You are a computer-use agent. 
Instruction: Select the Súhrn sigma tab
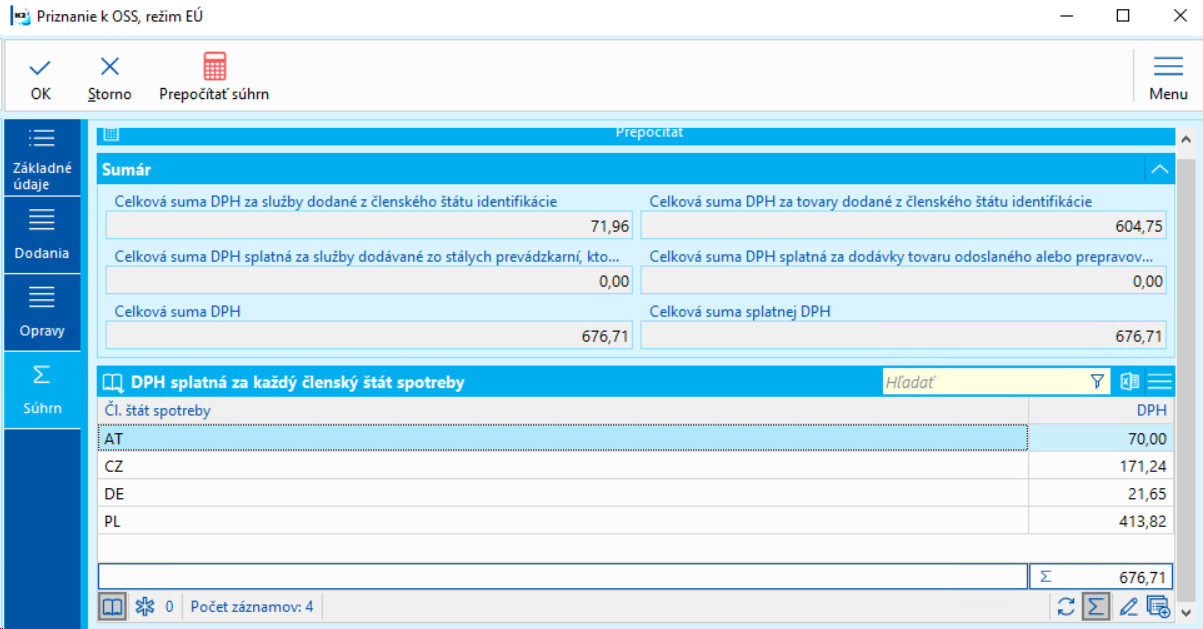43,390
